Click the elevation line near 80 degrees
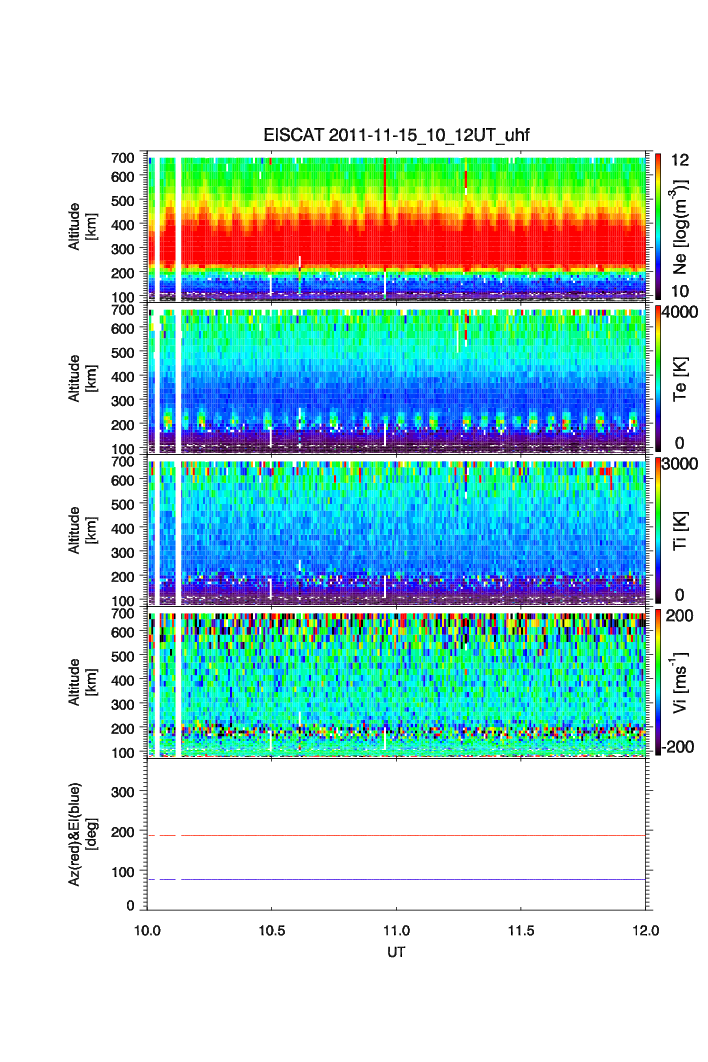The height and width of the screenshot is (1062, 708). (400, 879)
